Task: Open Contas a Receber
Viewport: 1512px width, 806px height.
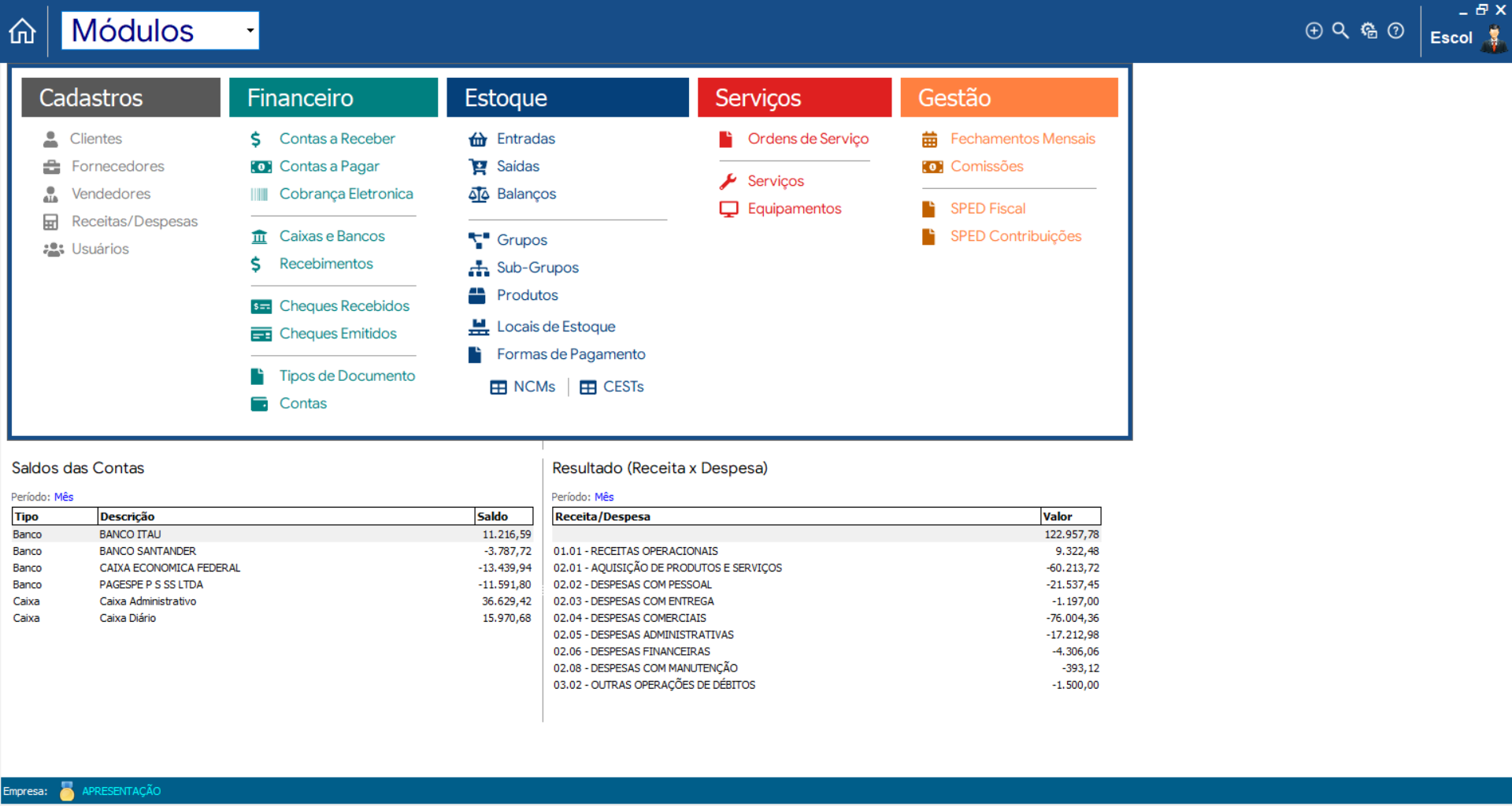Action: [x=336, y=139]
